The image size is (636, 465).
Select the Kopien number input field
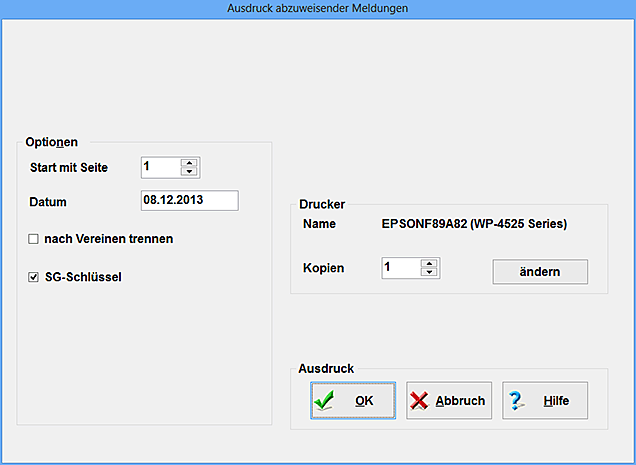(x=400, y=268)
